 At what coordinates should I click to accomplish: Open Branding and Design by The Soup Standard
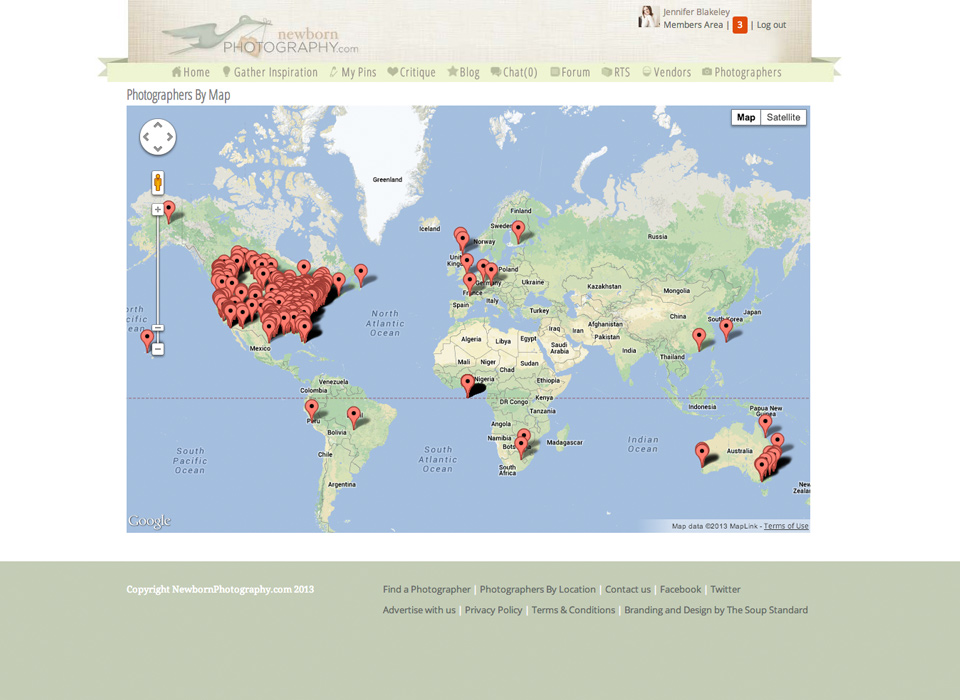(x=716, y=610)
